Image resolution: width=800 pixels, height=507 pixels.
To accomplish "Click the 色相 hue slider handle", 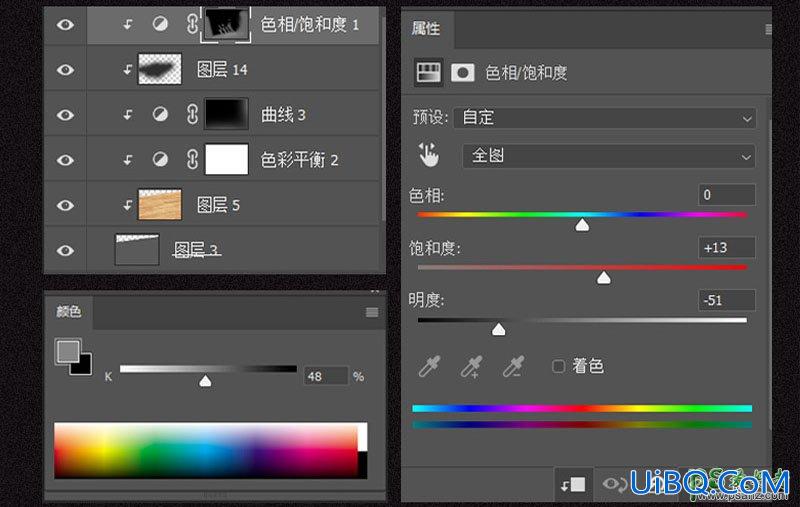I will click(x=582, y=225).
